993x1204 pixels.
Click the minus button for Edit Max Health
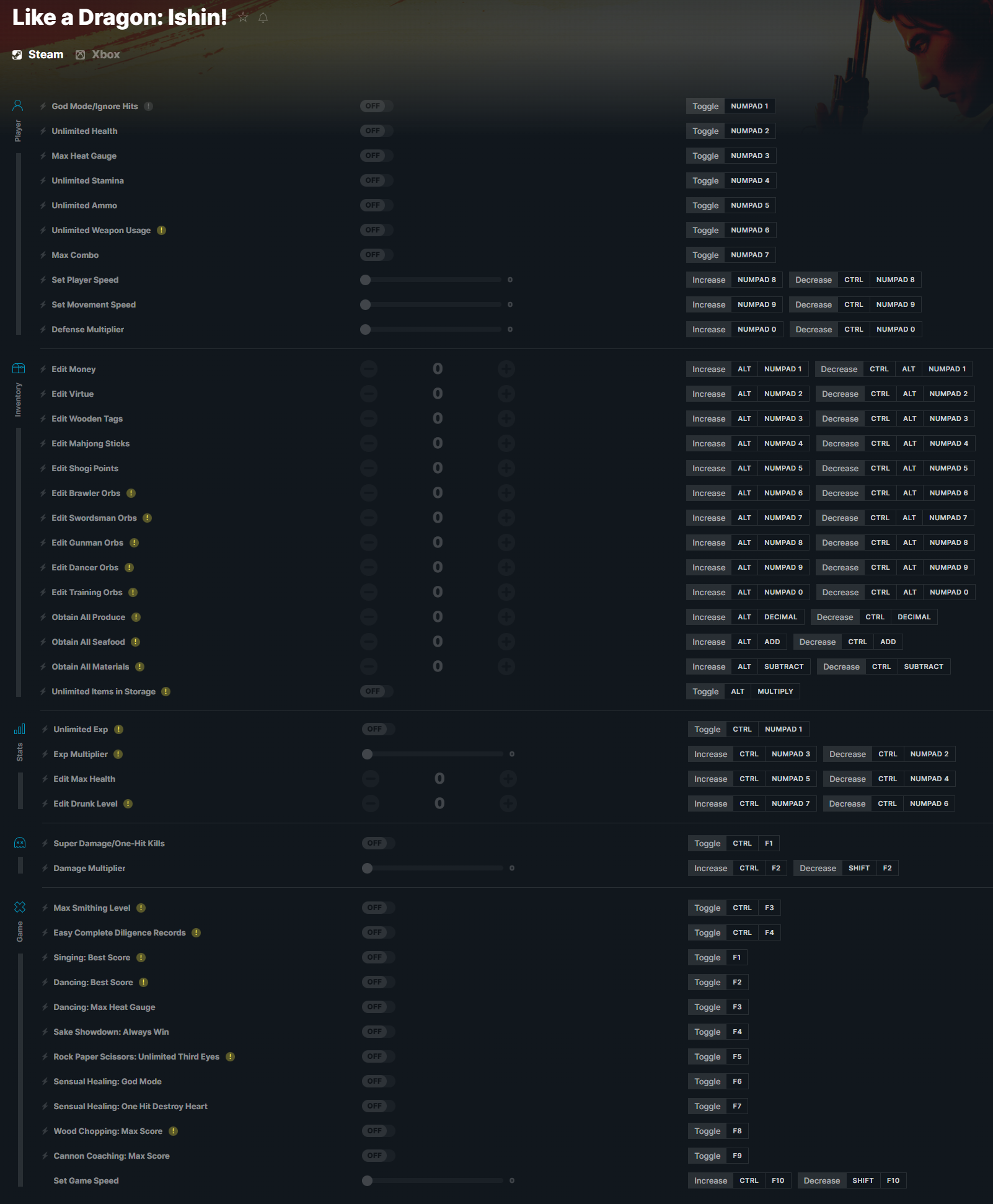tap(371, 779)
